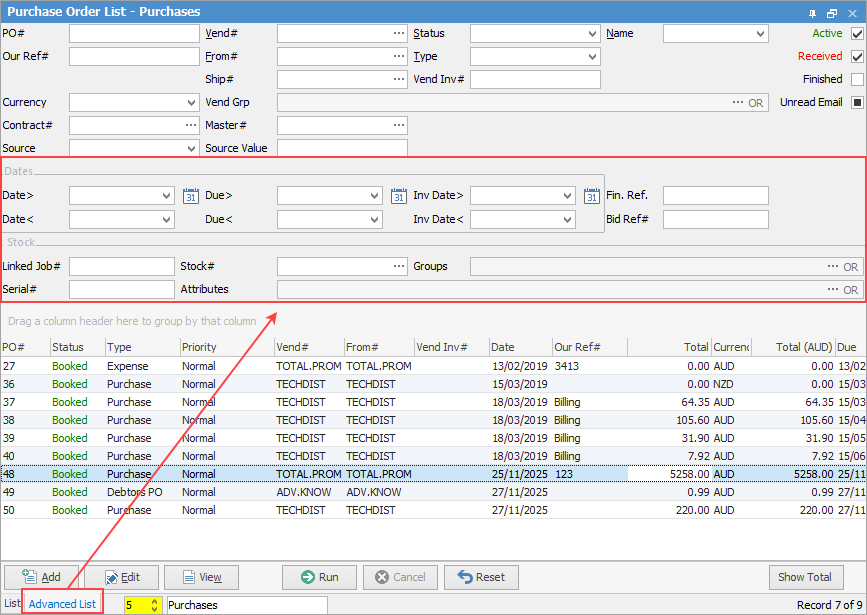Viewport: 867px width, 615px height.
Task: Open Attributes selection ellipsis
Action: (833, 289)
